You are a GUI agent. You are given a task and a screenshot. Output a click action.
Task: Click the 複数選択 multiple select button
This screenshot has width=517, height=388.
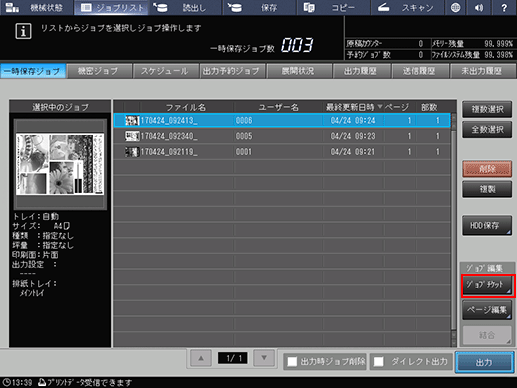pos(487,109)
